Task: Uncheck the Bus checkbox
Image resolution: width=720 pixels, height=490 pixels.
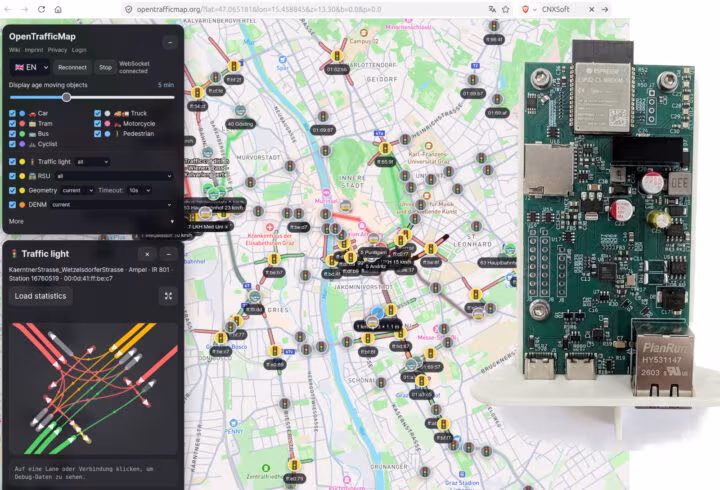Action: pyautogui.click(x=12, y=134)
